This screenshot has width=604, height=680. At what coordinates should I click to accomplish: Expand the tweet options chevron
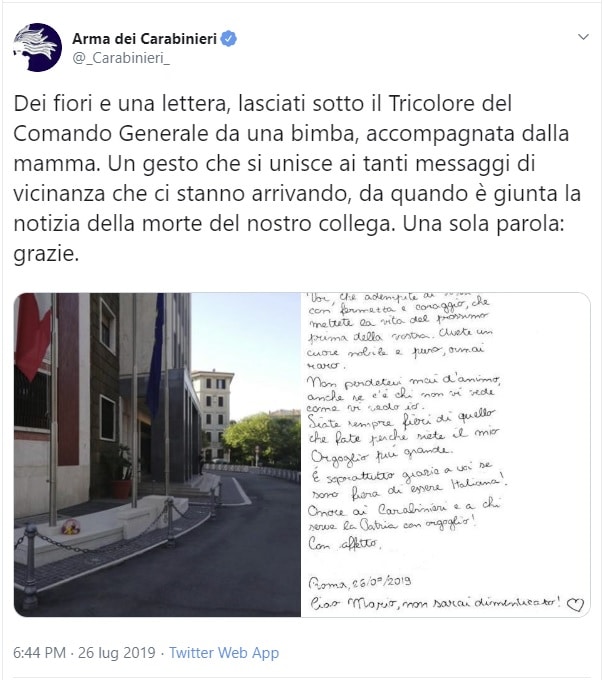[583, 37]
